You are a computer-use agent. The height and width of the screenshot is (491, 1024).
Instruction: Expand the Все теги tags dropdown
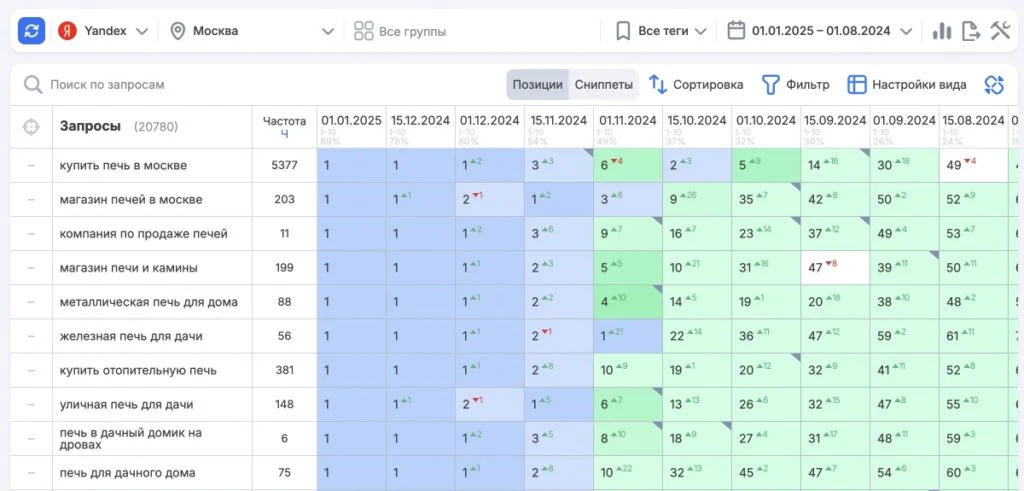click(662, 31)
